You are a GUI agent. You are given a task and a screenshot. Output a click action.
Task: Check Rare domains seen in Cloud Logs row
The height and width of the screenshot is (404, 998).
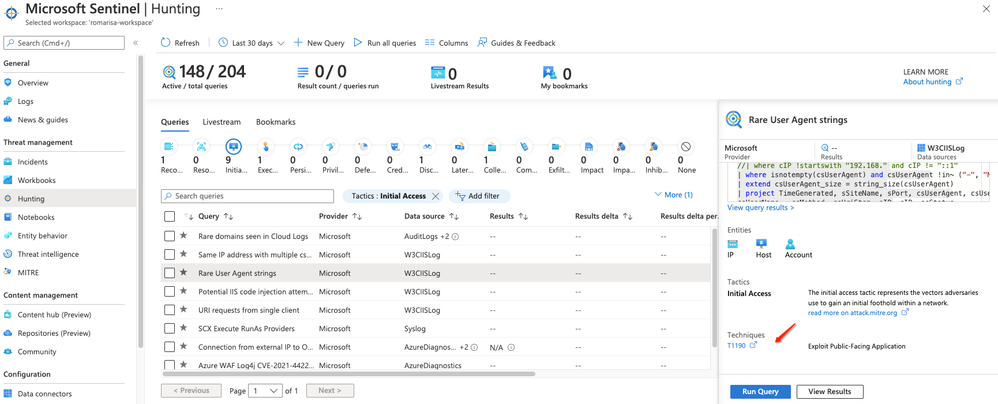169,236
